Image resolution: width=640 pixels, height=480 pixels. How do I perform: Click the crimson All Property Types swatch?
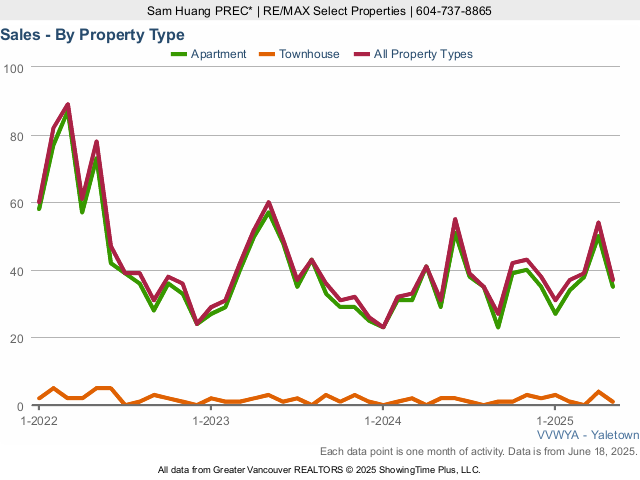pos(362,54)
